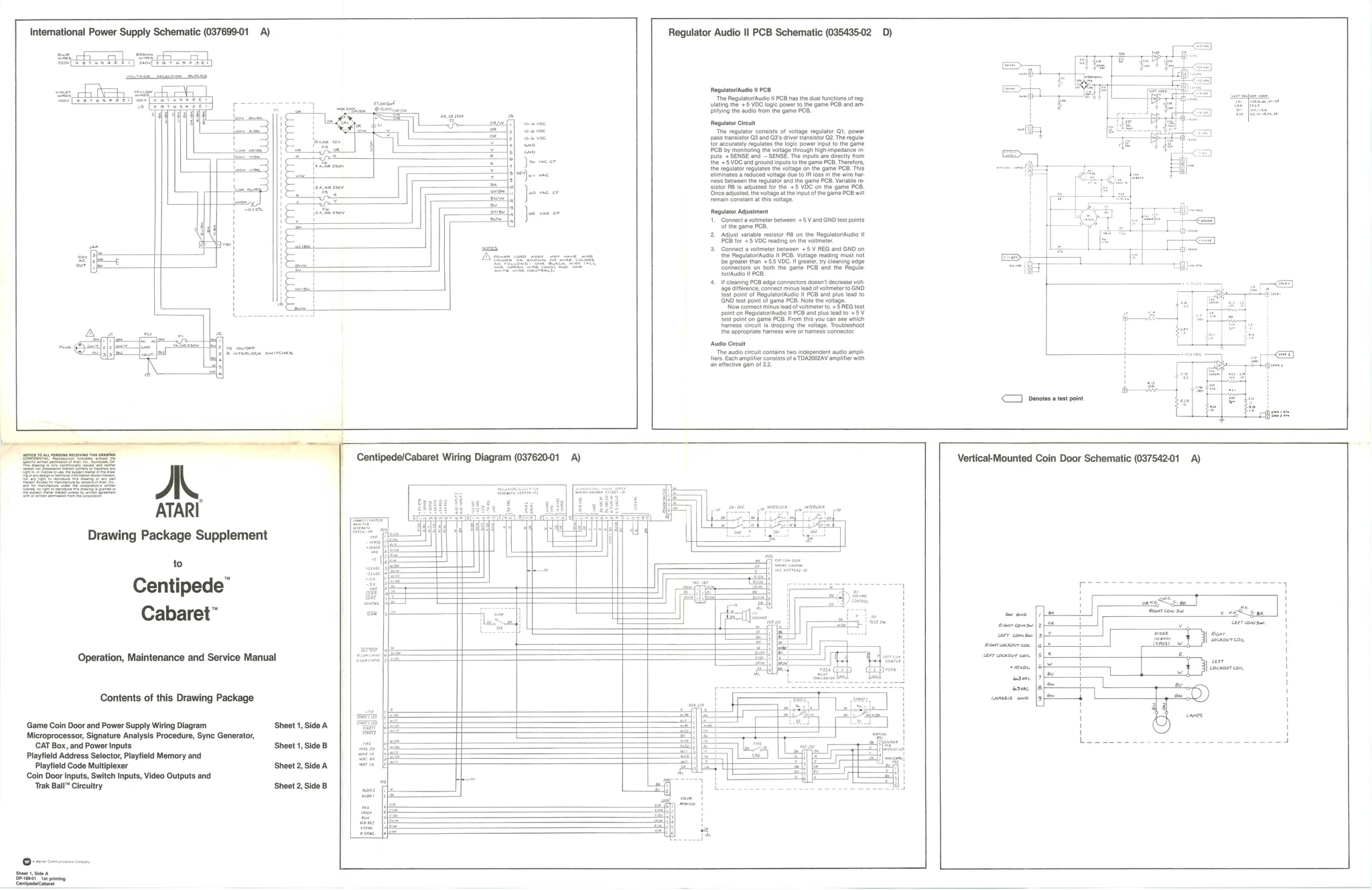
Task: Click the 'Regulator/Audio II PCB' bold subheading
Action: pyautogui.click(x=740, y=90)
